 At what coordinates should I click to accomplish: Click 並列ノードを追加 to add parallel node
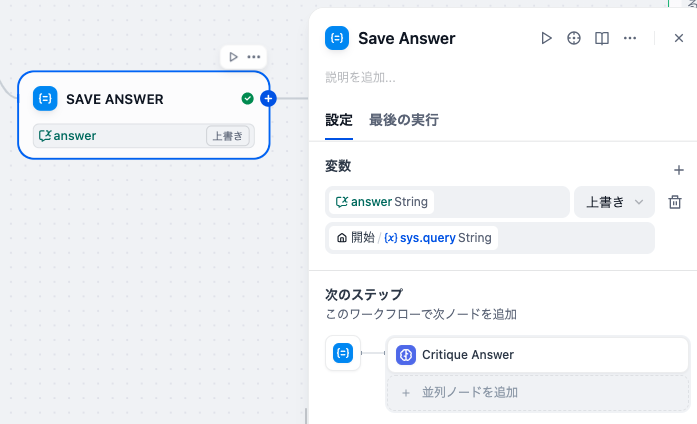pyautogui.click(x=538, y=392)
